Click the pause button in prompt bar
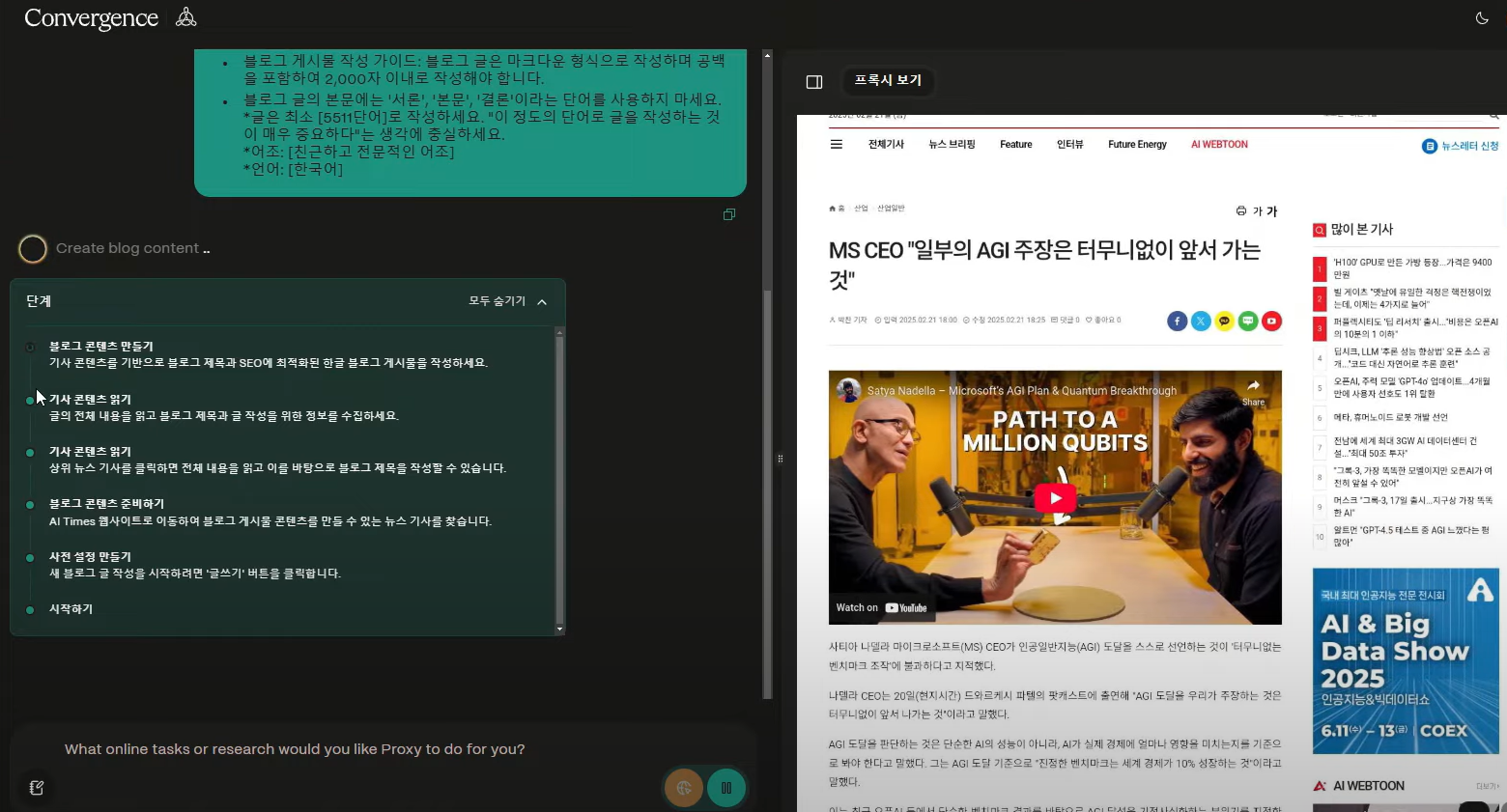The height and width of the screenshot is (812, 1507). click(726, 788)
